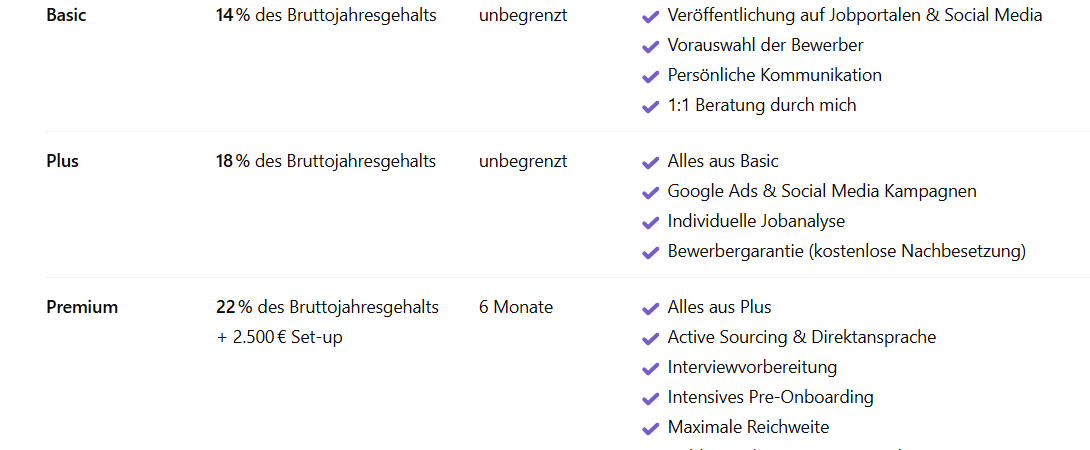Click checkmark next to 1:1 Beratung durch mich

[650, 107]
